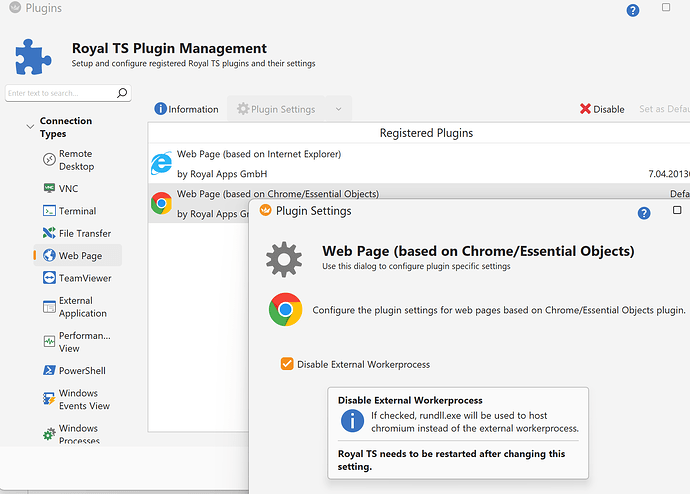The width and height of the screenshot is (690, 494).
Task: Click the Windows Processes gear icon
Action: pos(49,434)
